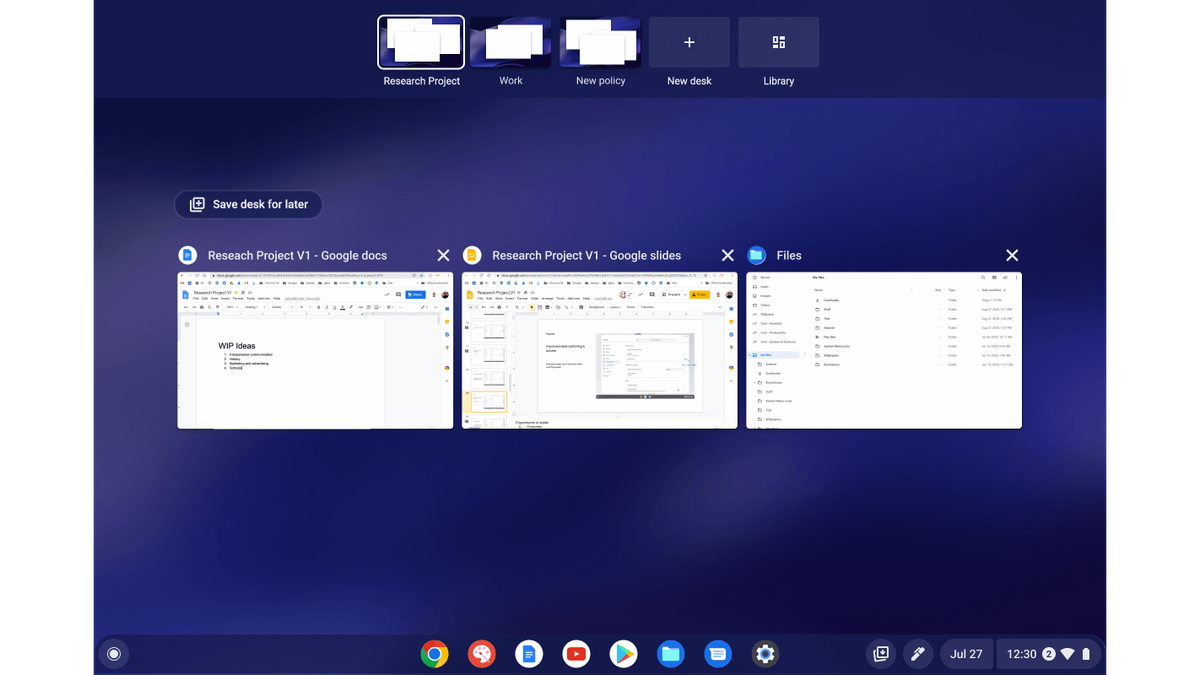1200x675 pixels.
Task: Launch YouTube from the shelf
Action: [576, 653]
